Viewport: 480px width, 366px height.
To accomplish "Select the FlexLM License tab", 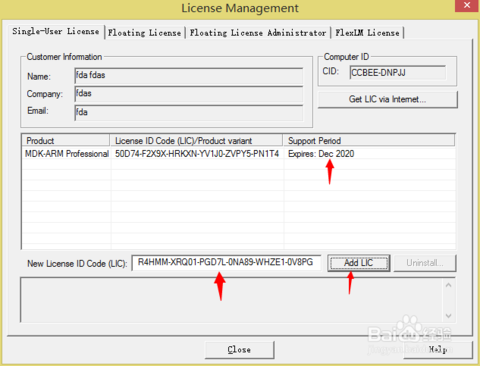I will coord(367,33).
